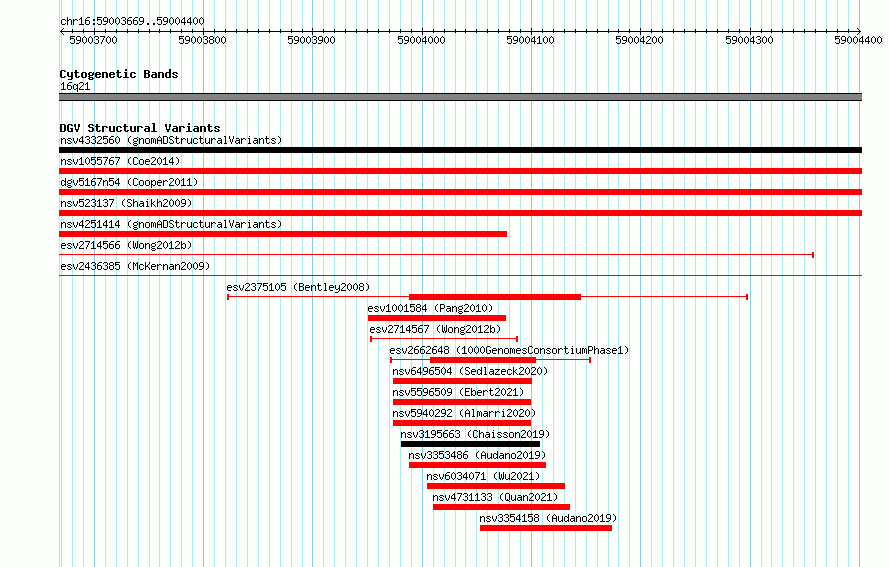Open nsv3195663 (Chaisson2019) label
The height and width of the screenshot is (567, 890).
[x=475, y=434]
